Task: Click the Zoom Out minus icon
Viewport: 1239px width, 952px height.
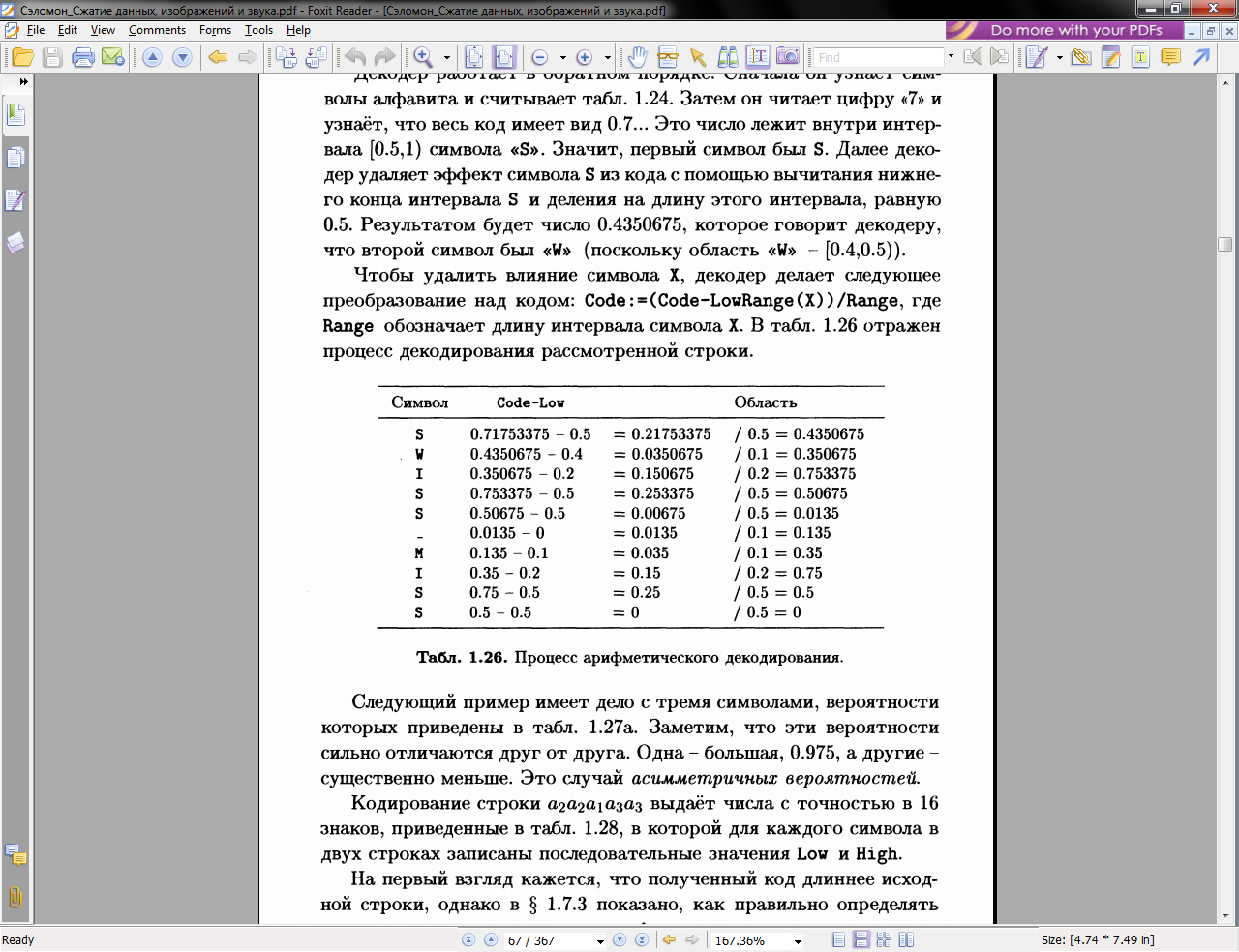Action: tap(540, 57)
